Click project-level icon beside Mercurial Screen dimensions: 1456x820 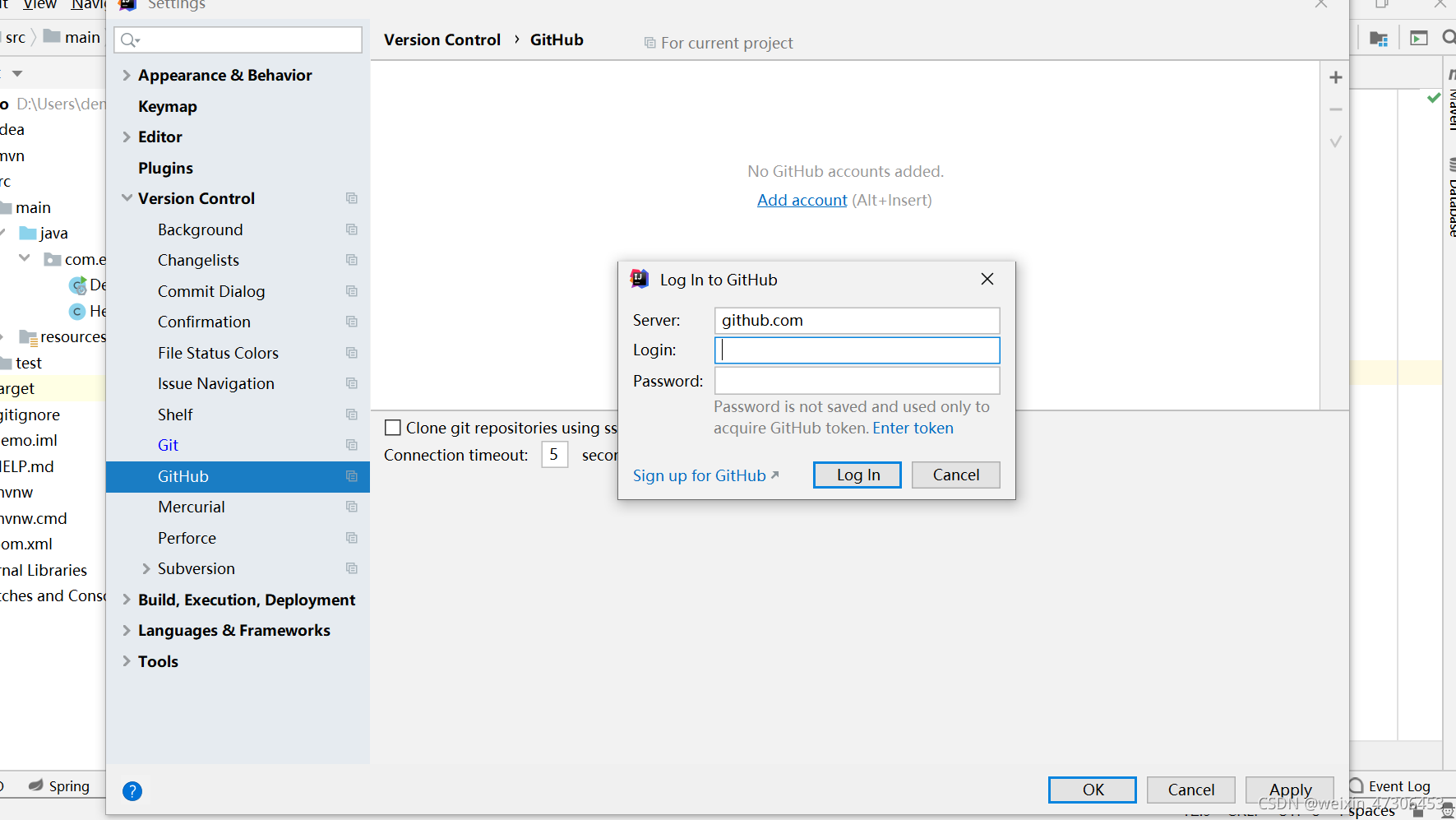tap(352, 507)
